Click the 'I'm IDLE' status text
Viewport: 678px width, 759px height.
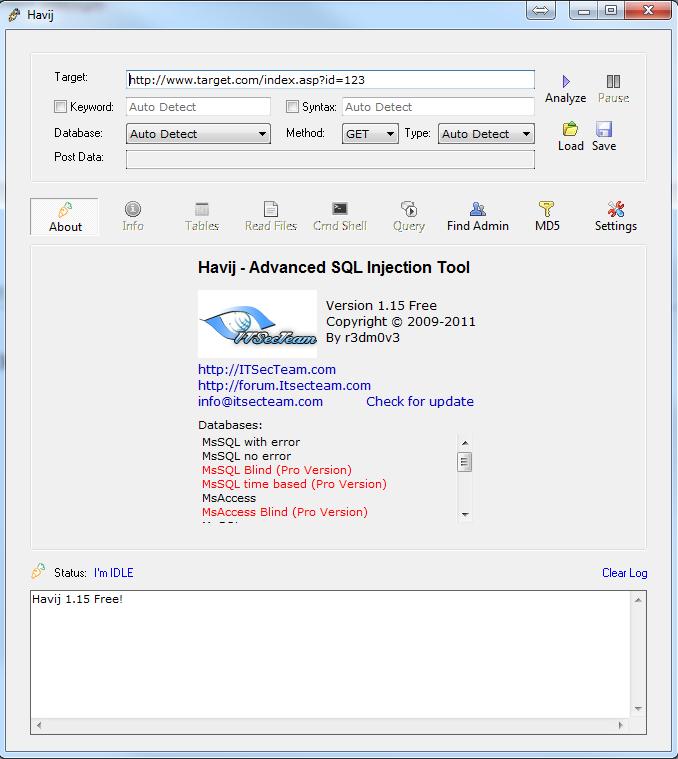[x=113, y=573]
